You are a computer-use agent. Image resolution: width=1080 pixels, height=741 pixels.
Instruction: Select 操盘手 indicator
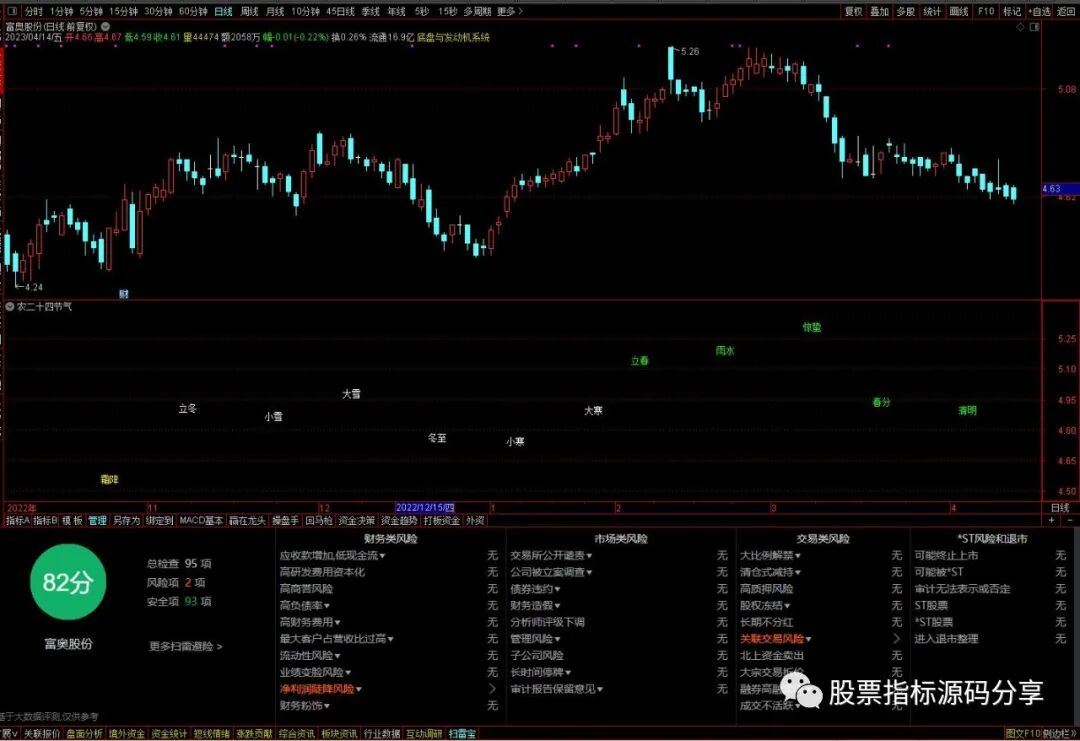(285, 521)
